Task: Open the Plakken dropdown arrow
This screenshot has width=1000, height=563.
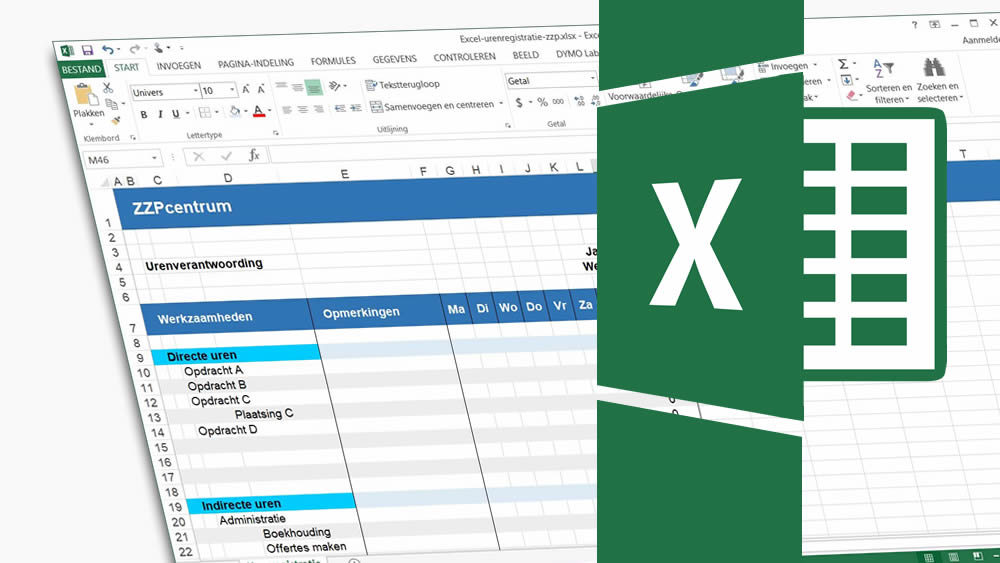Action: (x=91, y=124)
